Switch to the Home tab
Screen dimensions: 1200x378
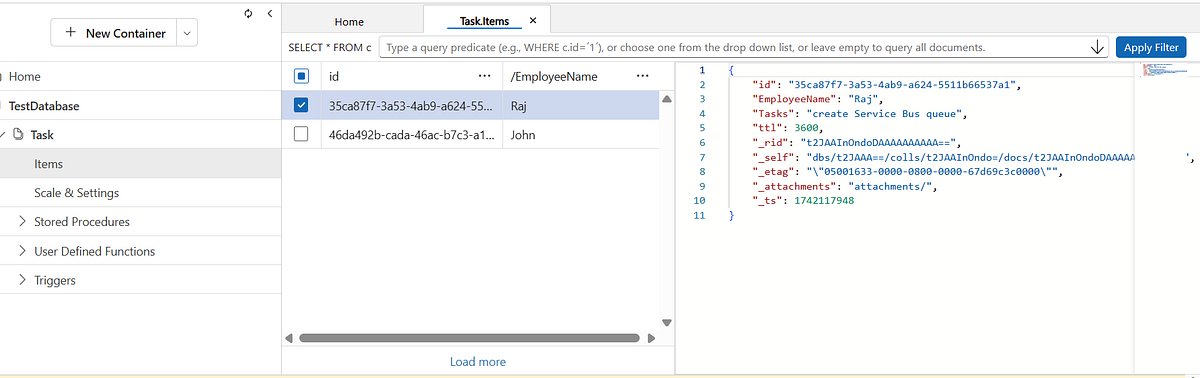coord(349,21)
